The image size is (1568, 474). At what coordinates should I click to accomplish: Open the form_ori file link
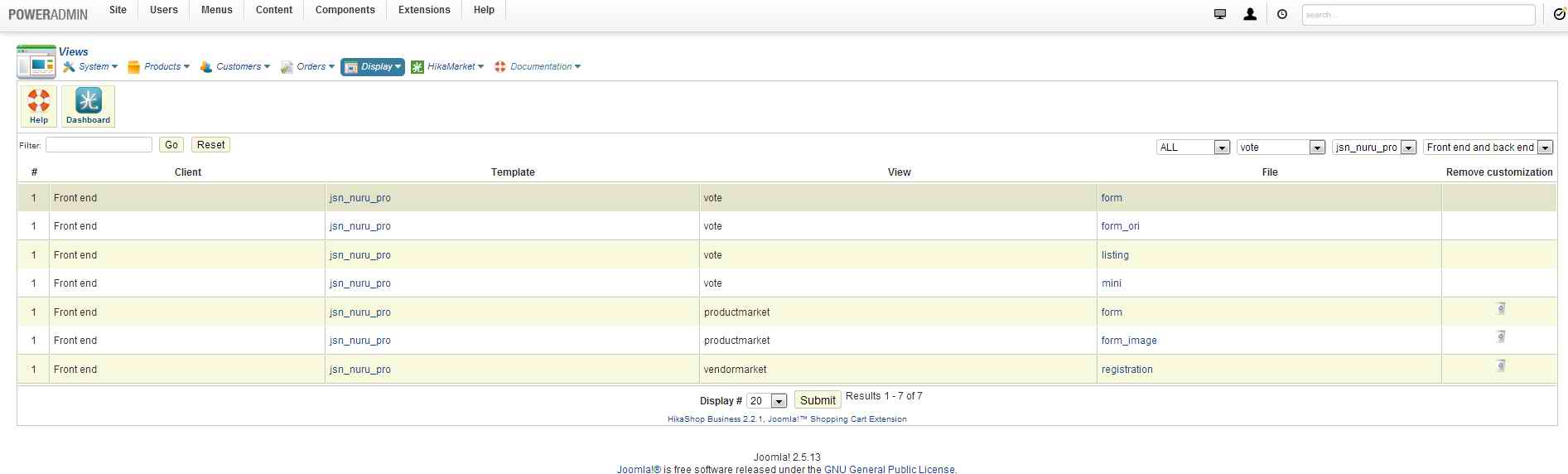click(1120, 226)
